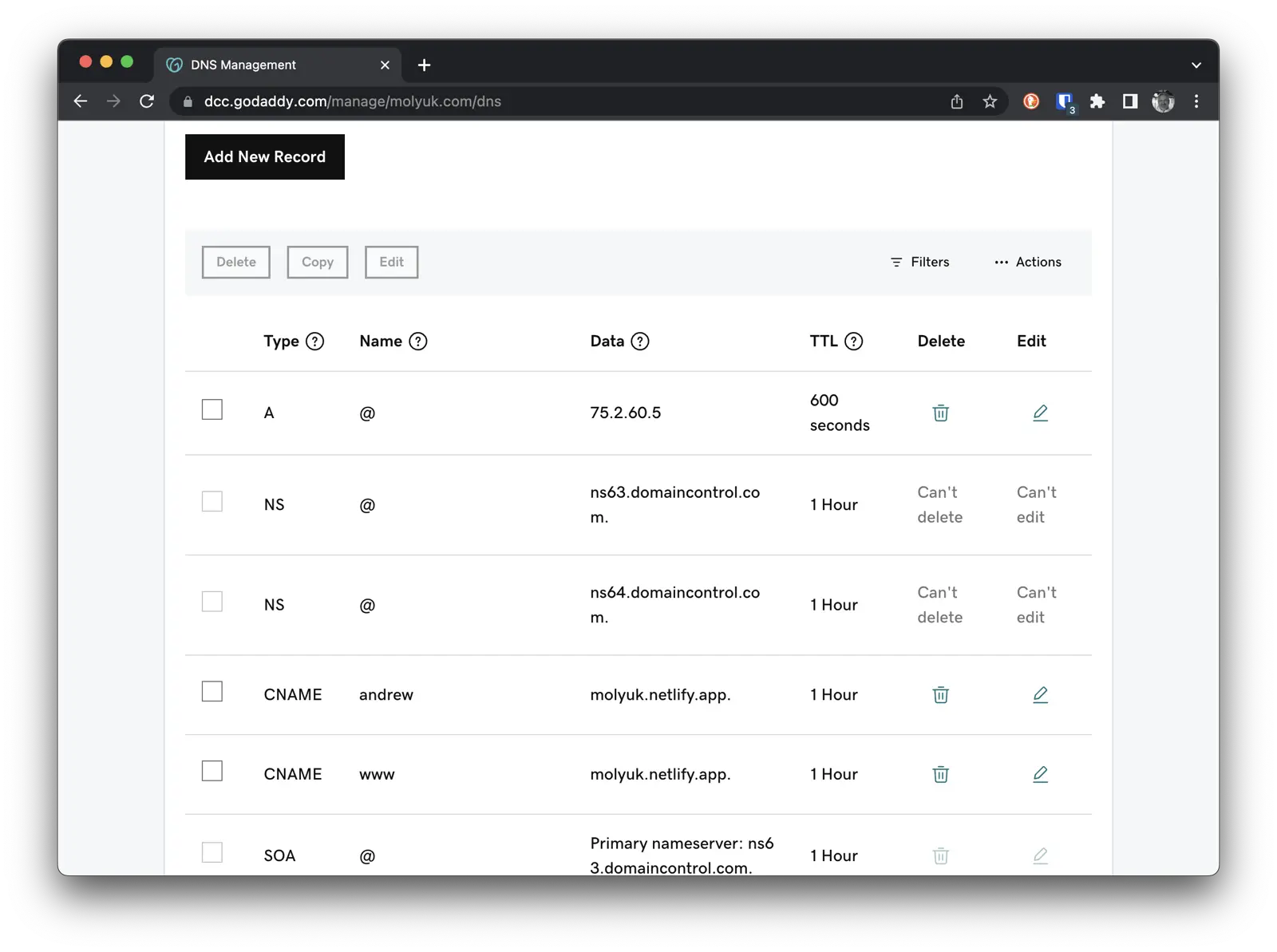
Task: Select the SOA record checkbox
Action: [x=212, y=852]
